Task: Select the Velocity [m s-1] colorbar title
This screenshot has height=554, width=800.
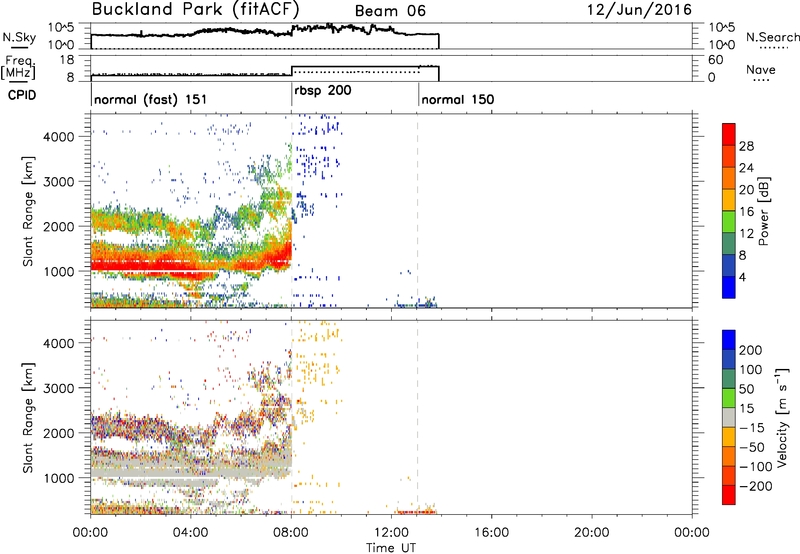Action: tap(782, 418)
